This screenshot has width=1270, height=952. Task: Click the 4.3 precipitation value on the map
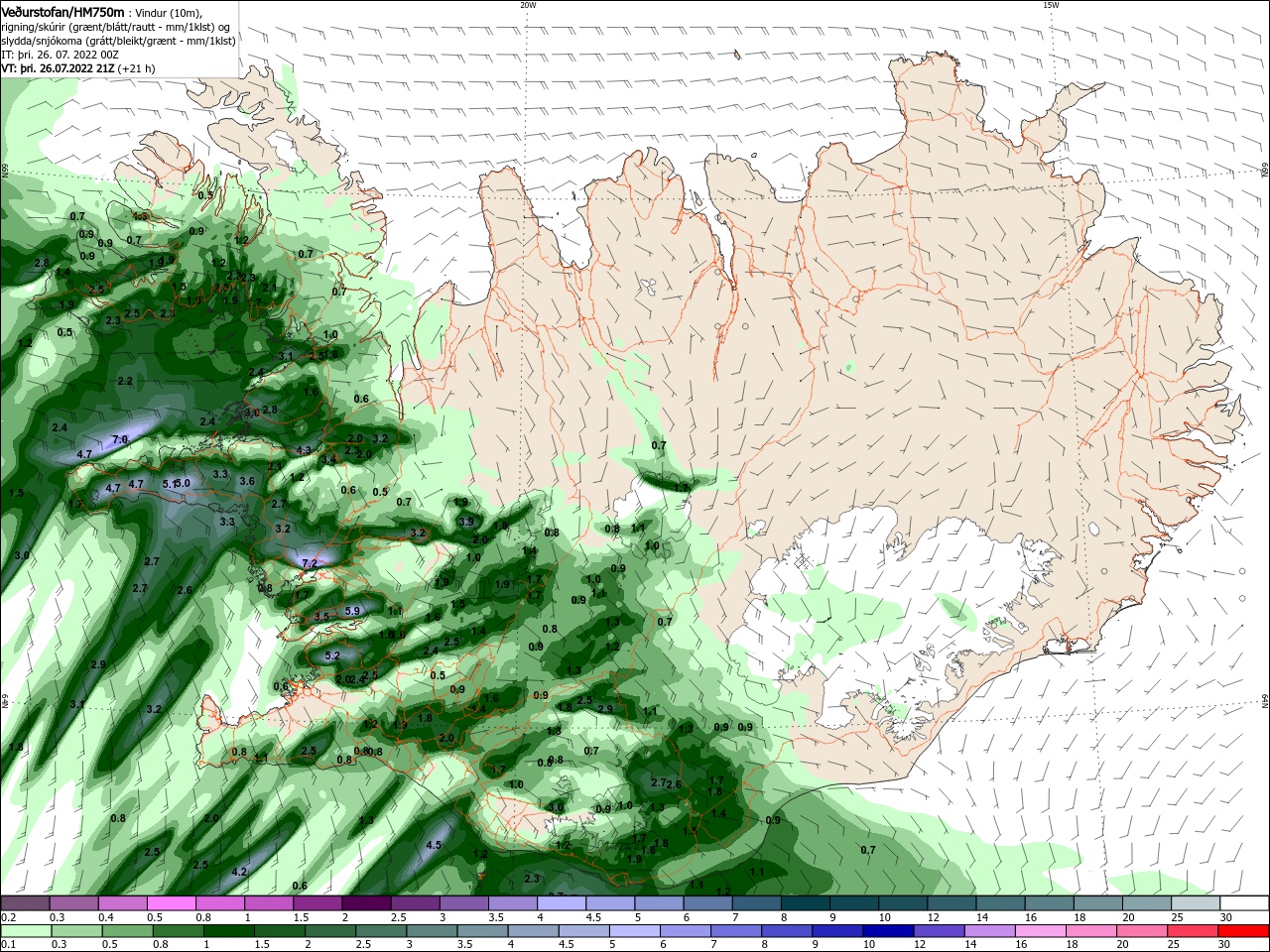tap(305, 450)
